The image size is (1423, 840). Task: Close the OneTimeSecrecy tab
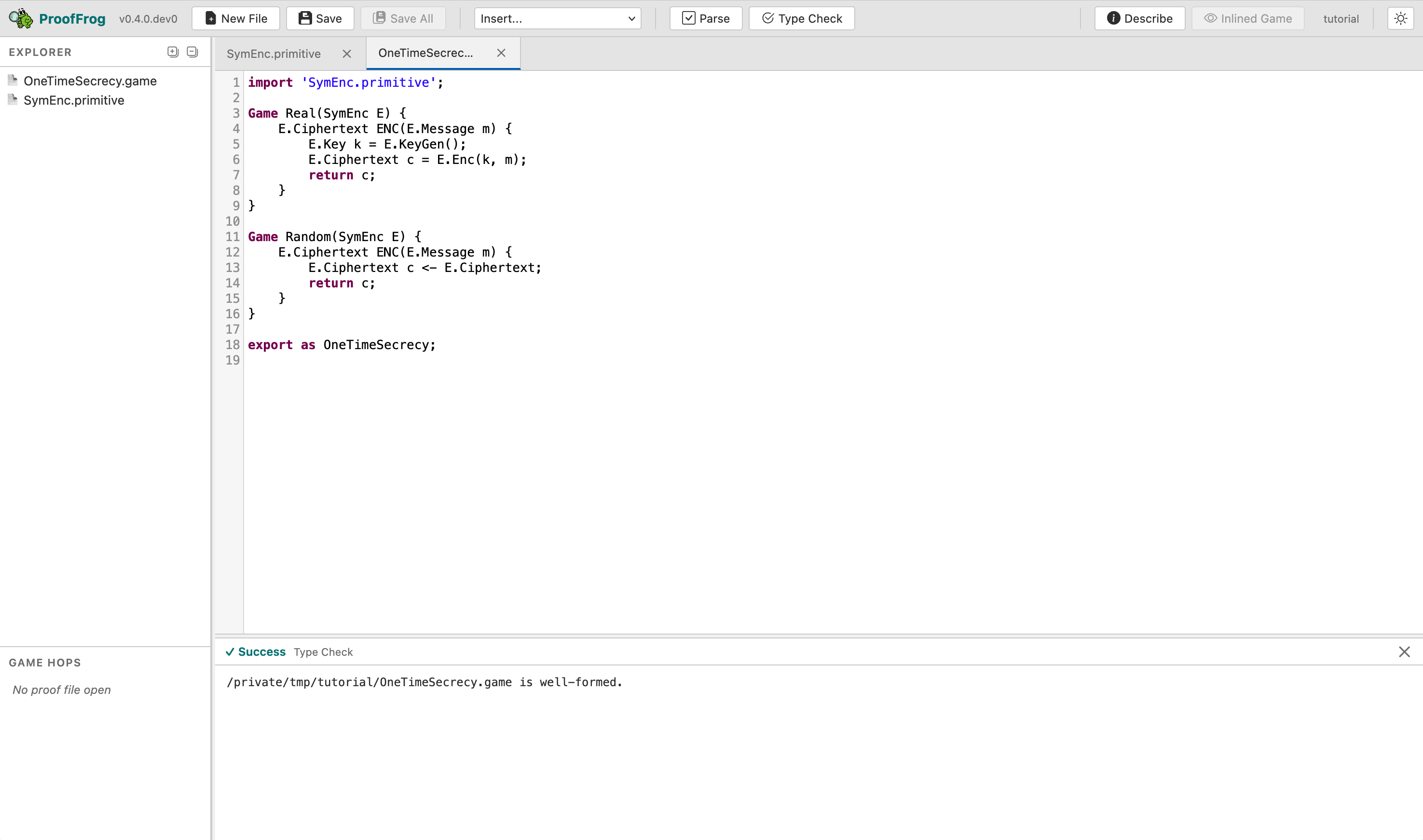click(501, 53)
